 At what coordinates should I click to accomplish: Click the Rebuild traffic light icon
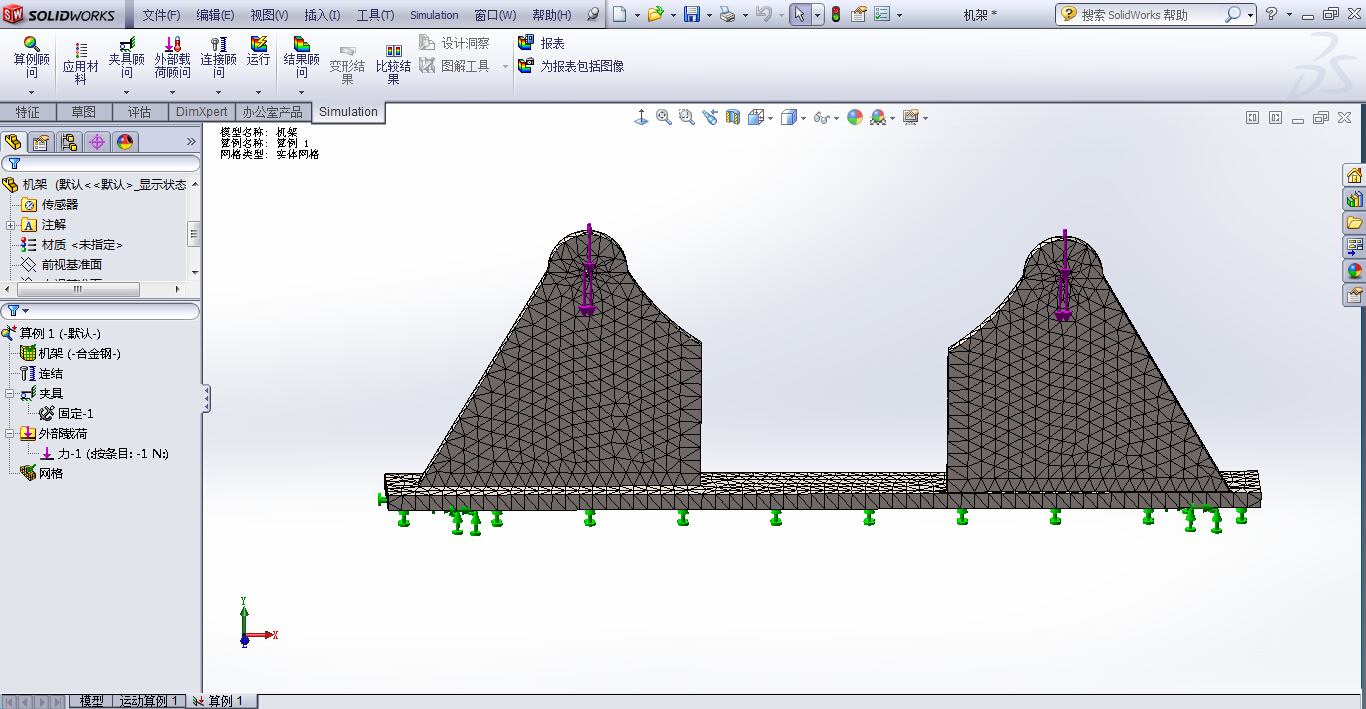tap(836, 14)
